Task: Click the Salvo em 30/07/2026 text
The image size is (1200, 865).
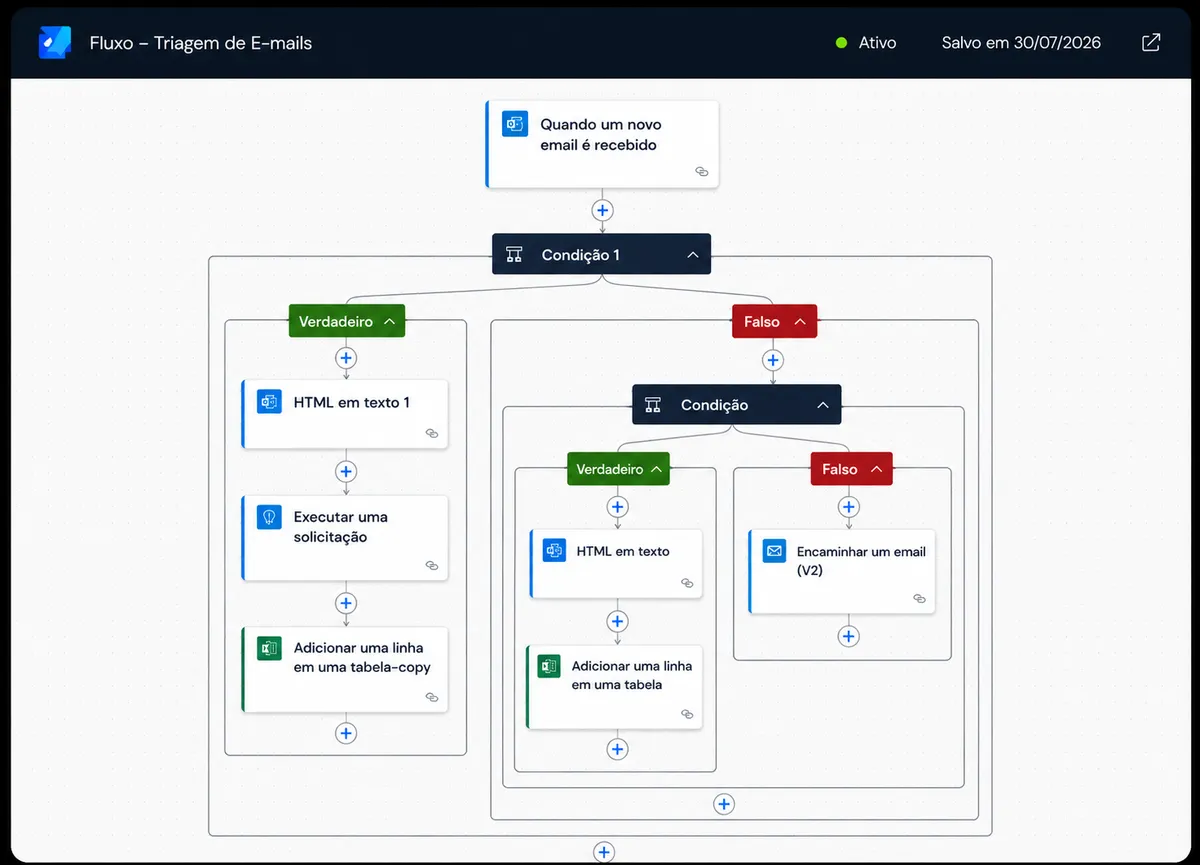Action: [x=1021, y=43]
